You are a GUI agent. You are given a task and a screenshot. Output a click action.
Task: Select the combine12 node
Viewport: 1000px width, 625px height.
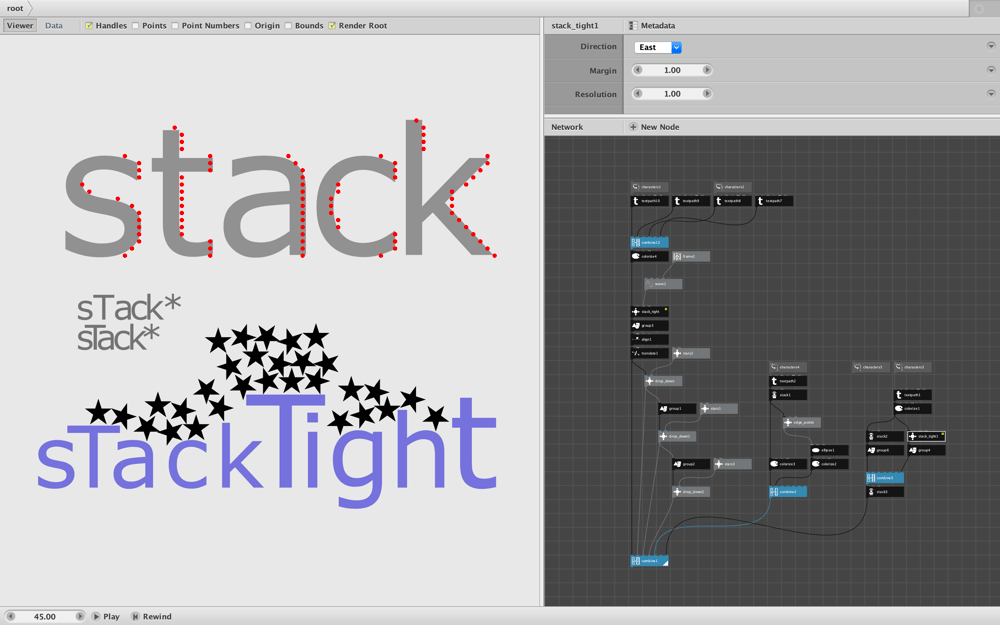pyautogui.click(x=650, y=242)
